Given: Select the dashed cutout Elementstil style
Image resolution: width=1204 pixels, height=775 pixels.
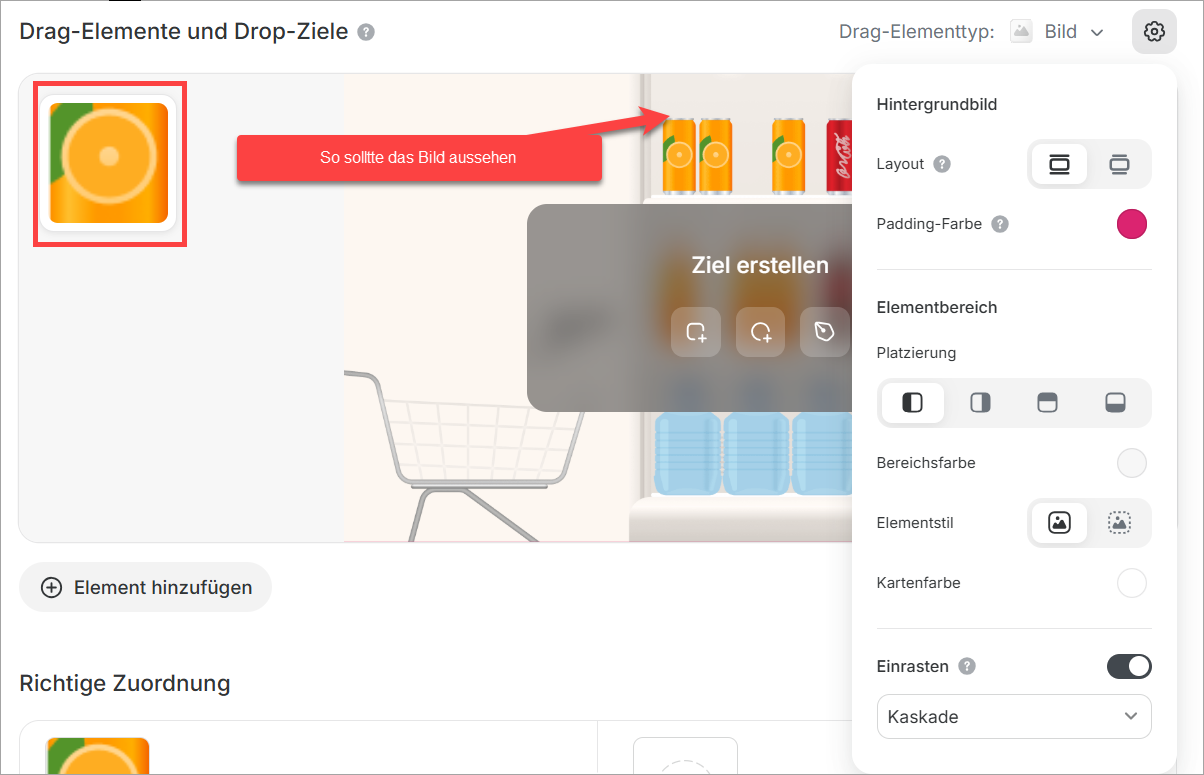Looking at the screenshot, I should coord(1119,522).
